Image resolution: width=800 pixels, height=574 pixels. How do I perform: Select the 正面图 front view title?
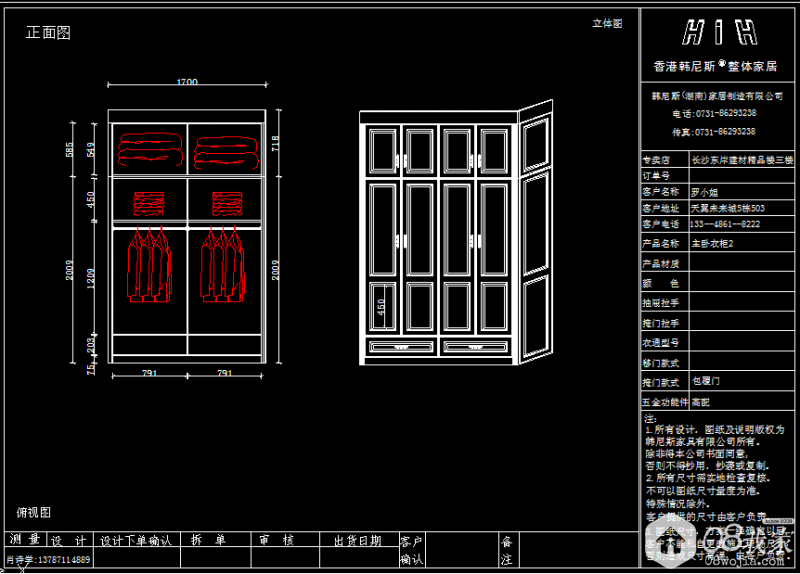(48, 33)
